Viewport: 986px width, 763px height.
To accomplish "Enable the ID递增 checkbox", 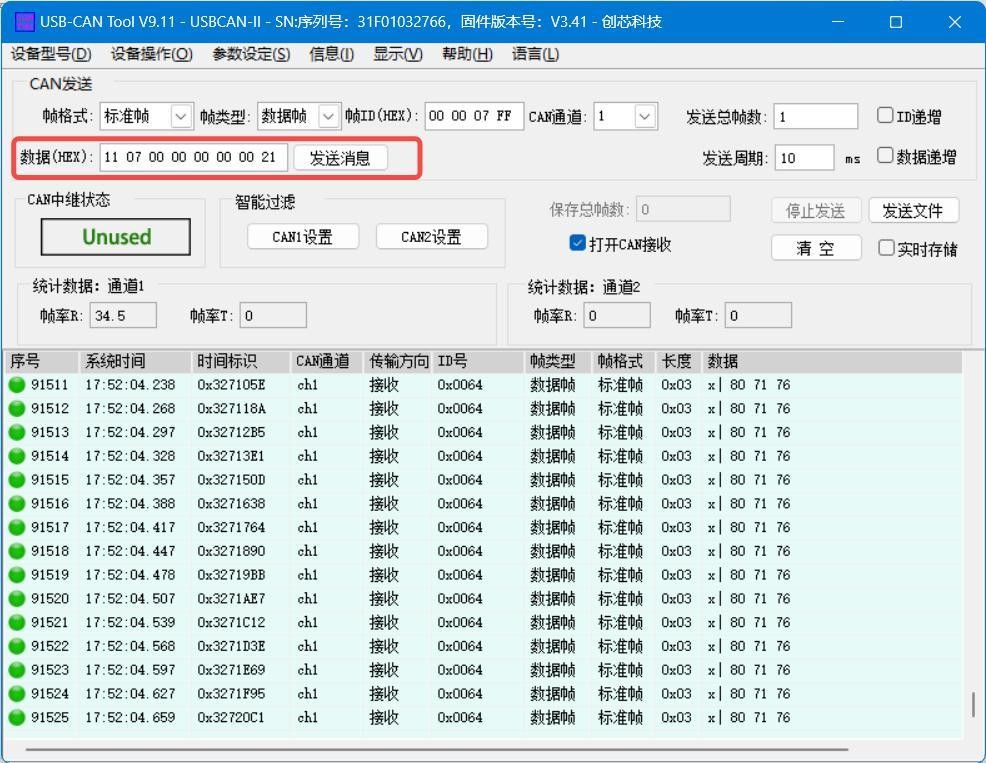I will click(x=885, y=116).
